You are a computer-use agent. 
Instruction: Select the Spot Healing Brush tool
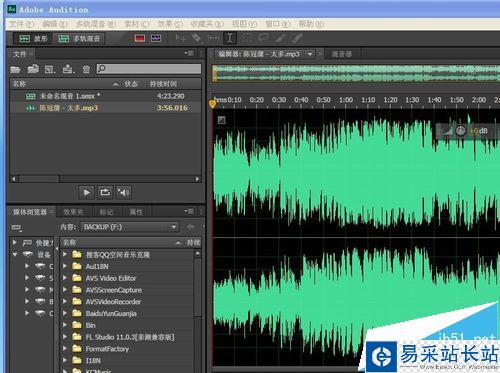pyautogui.click(x=298, y=38)
